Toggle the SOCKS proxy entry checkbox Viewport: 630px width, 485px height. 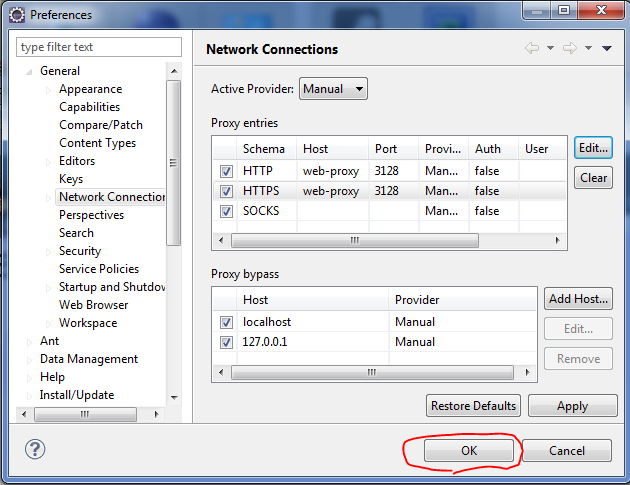coord(226,211)
